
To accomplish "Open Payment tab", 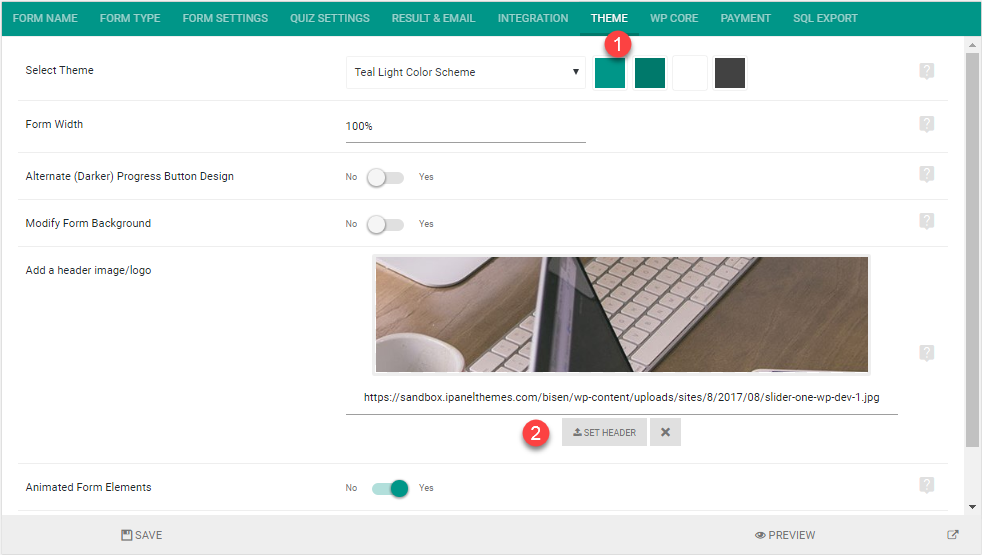I will point(745,18).
